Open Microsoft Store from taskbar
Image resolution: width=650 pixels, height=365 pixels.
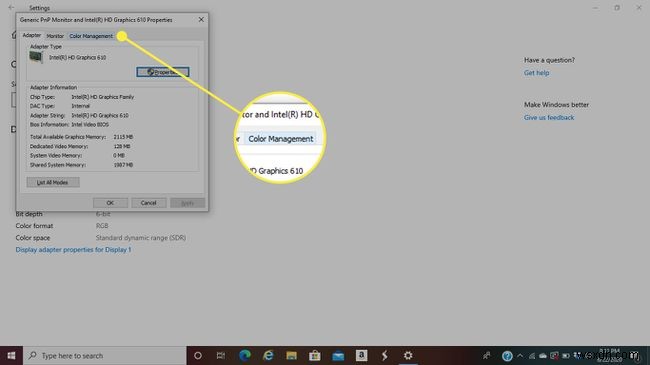[315, 355]
